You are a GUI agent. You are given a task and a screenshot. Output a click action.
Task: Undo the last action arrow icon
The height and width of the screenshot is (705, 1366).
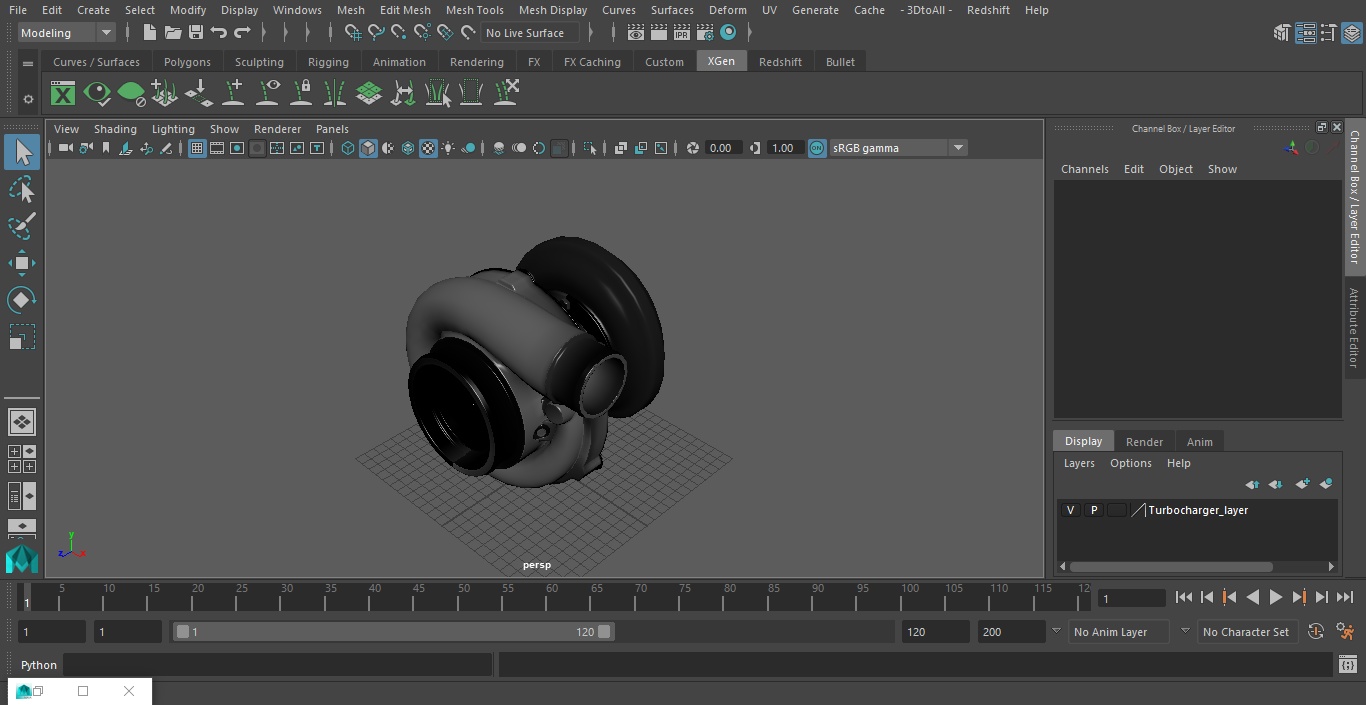coord(219,33)
